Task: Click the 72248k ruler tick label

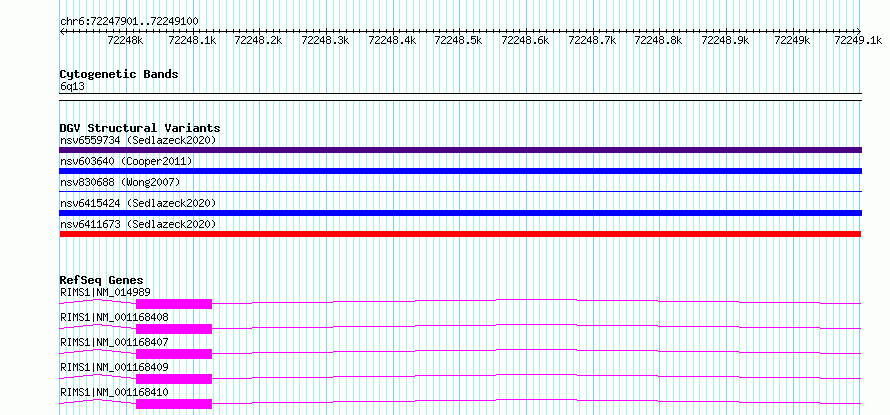Action: (124, 40)
